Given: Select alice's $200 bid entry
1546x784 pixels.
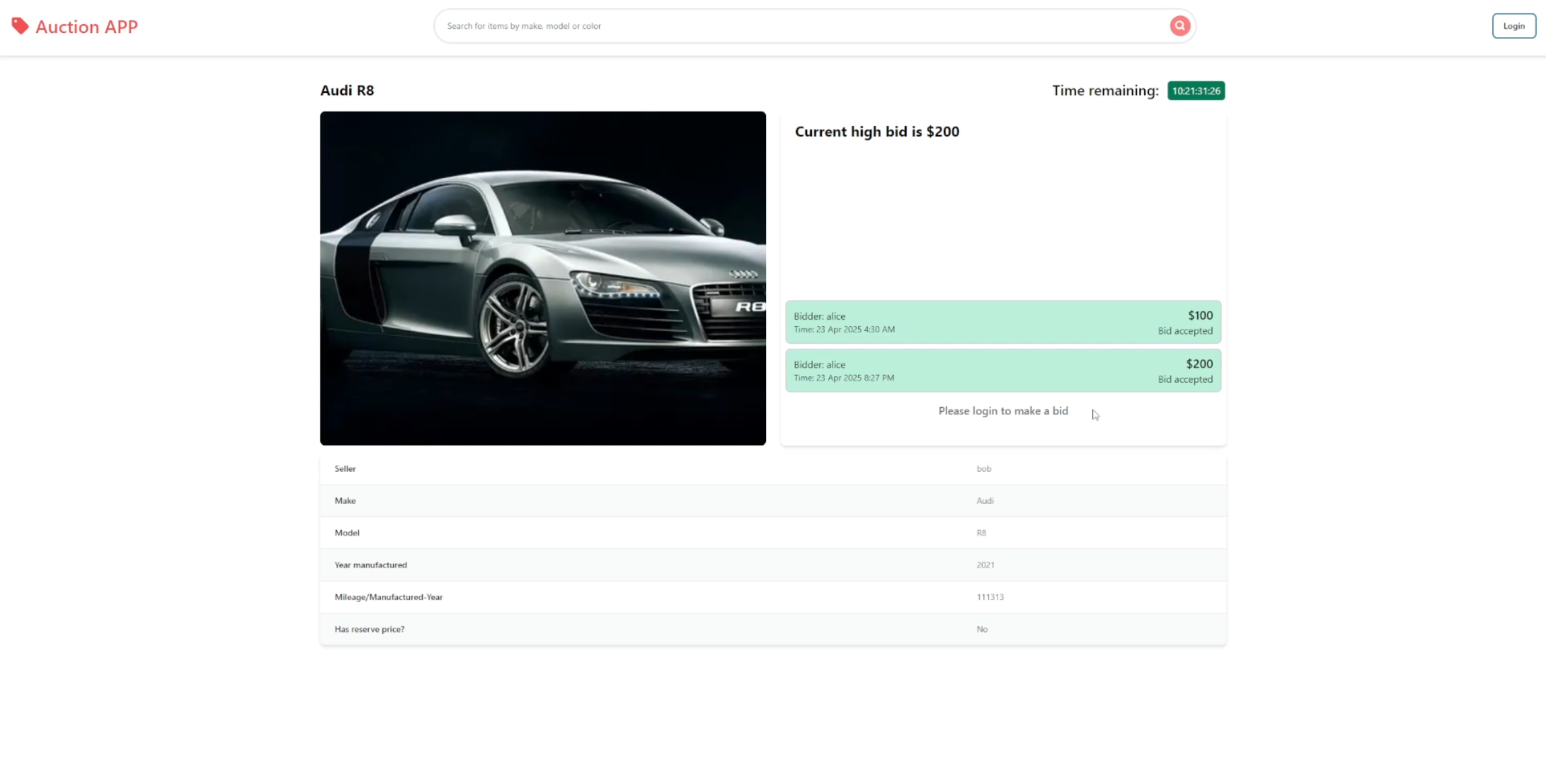Looking at the screenshot, I should 1003,371.
